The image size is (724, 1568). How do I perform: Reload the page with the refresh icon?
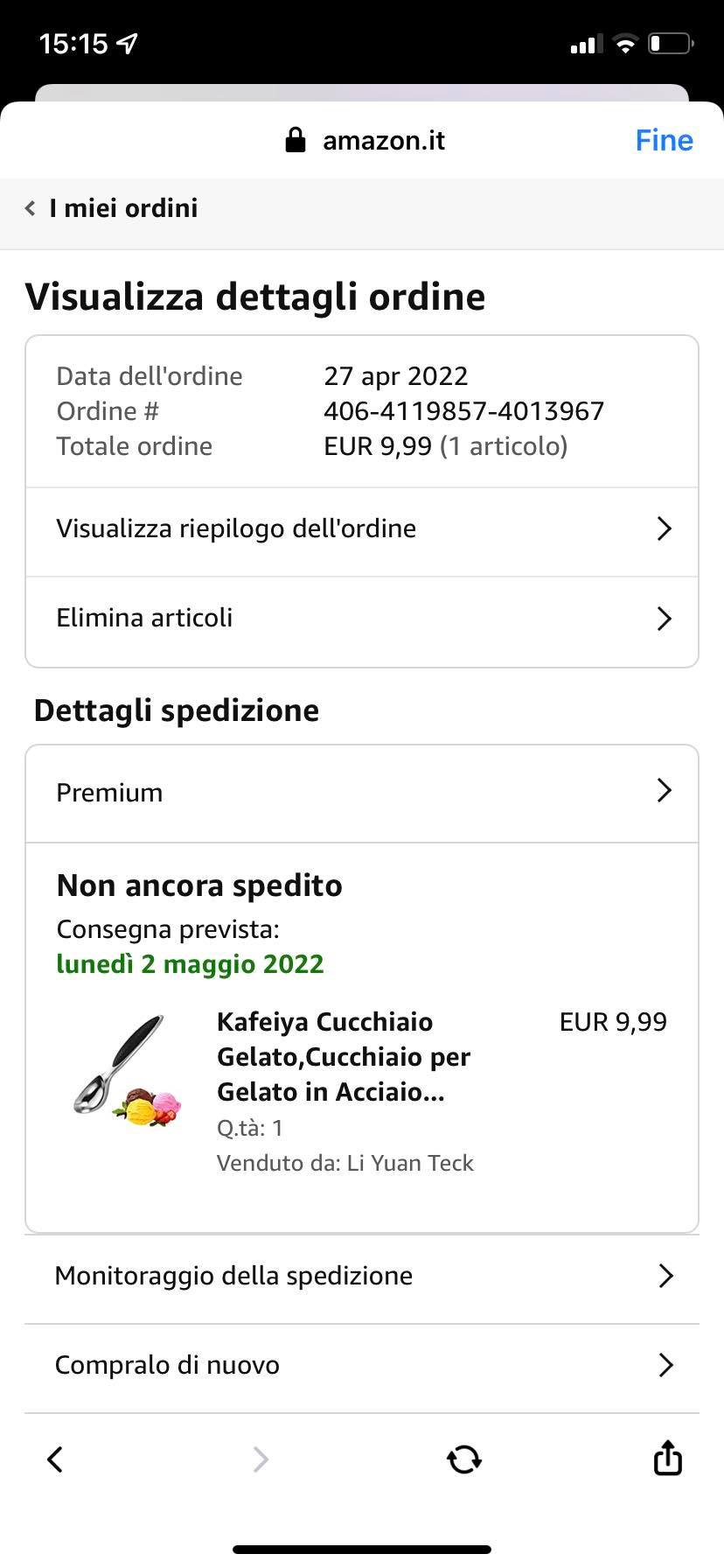pos(463,1459)
